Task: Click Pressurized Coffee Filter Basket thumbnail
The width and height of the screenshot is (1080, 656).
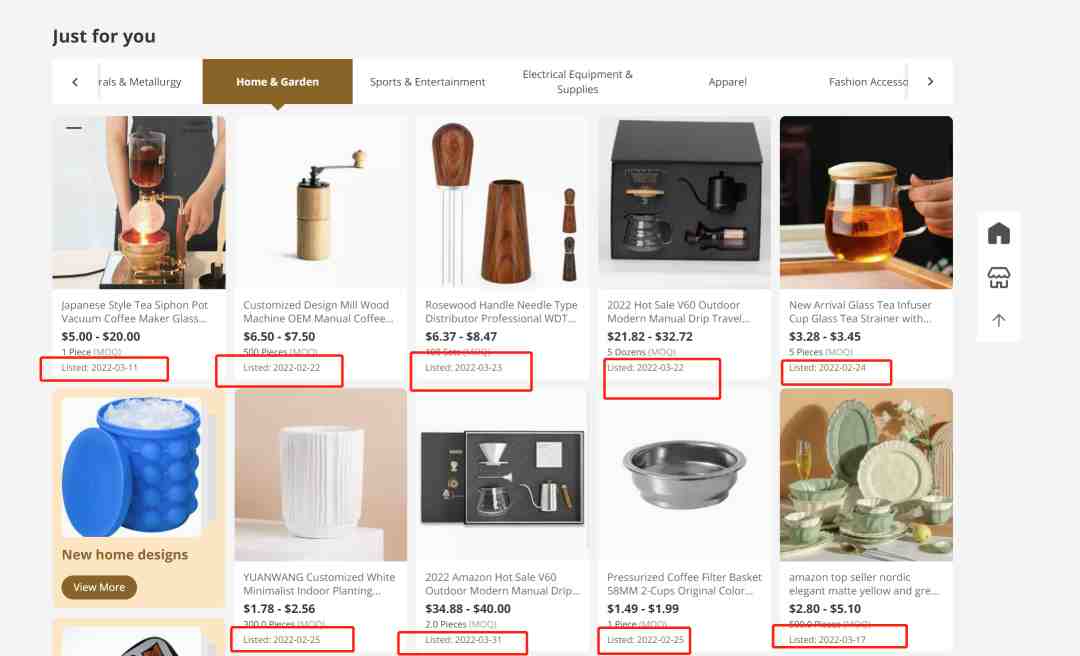Action: (x=684, y=475)
